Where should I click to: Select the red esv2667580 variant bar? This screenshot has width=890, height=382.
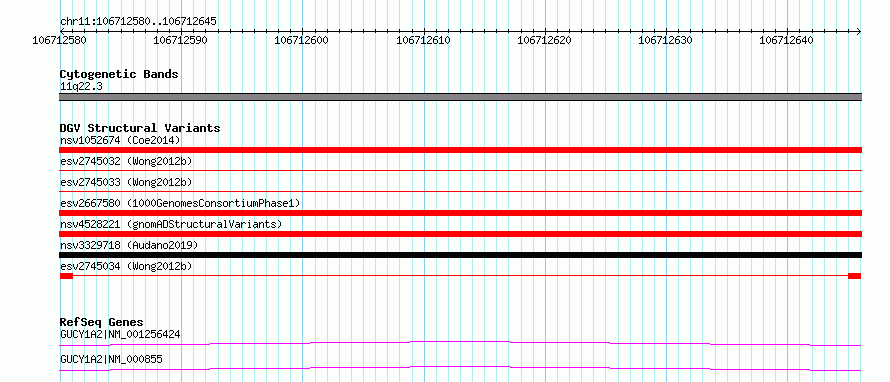(460, 213)
